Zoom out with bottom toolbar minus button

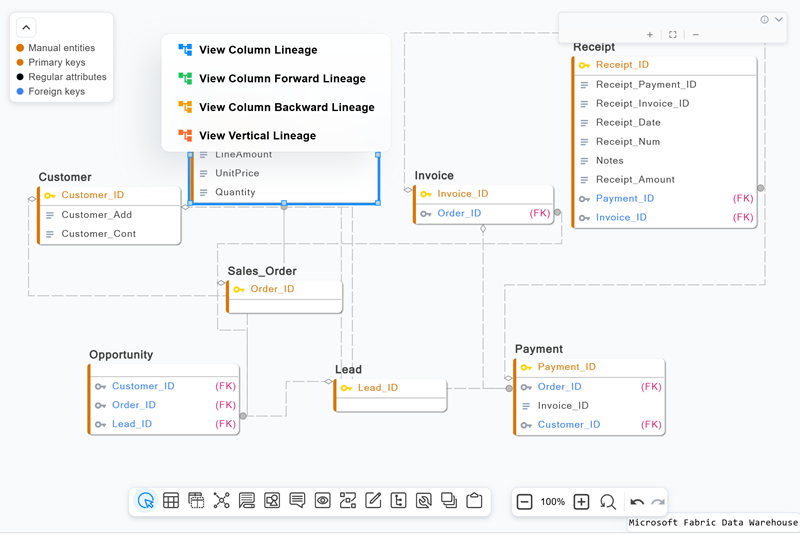click(524, 502)
